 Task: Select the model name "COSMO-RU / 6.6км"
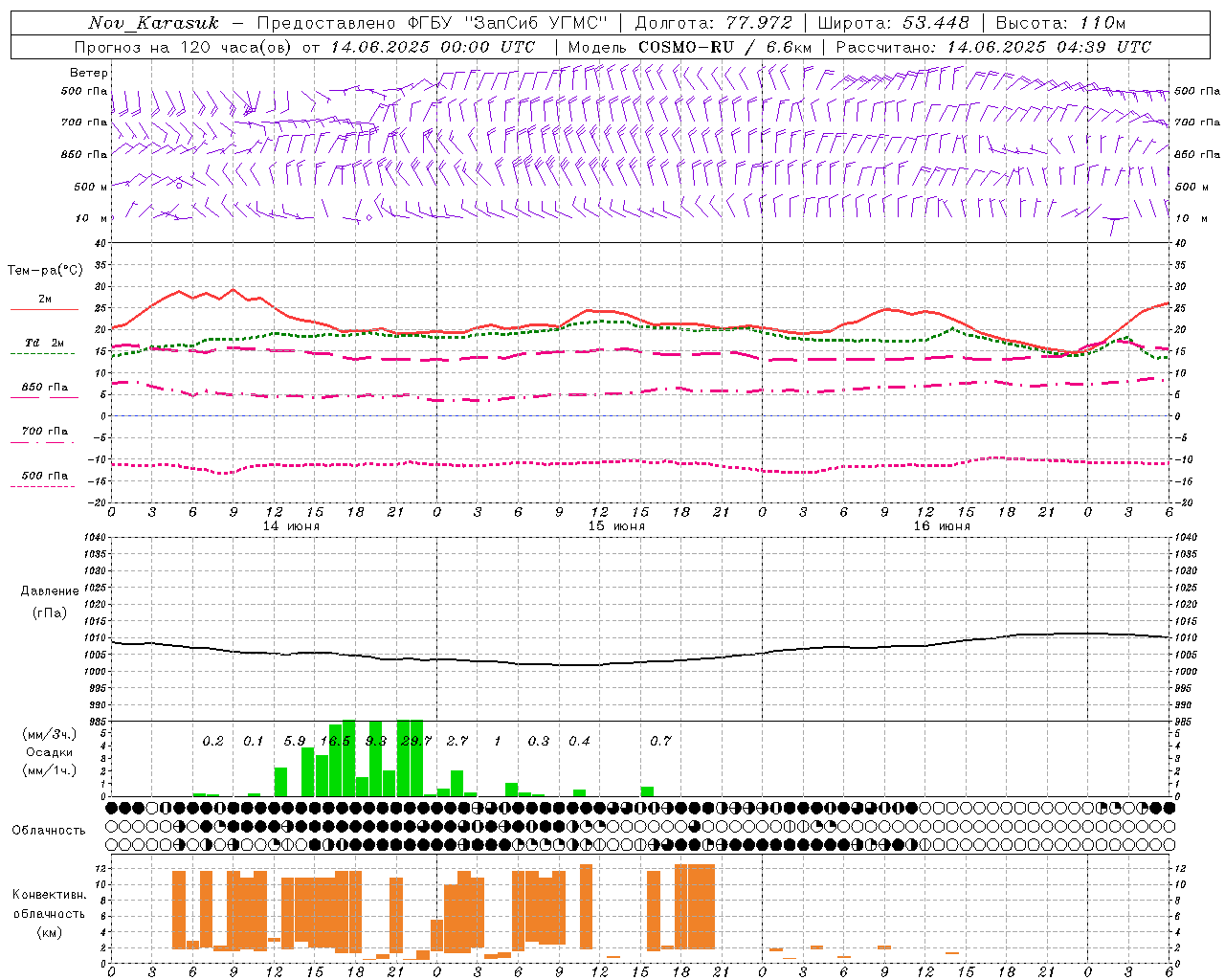click(725, 47)
